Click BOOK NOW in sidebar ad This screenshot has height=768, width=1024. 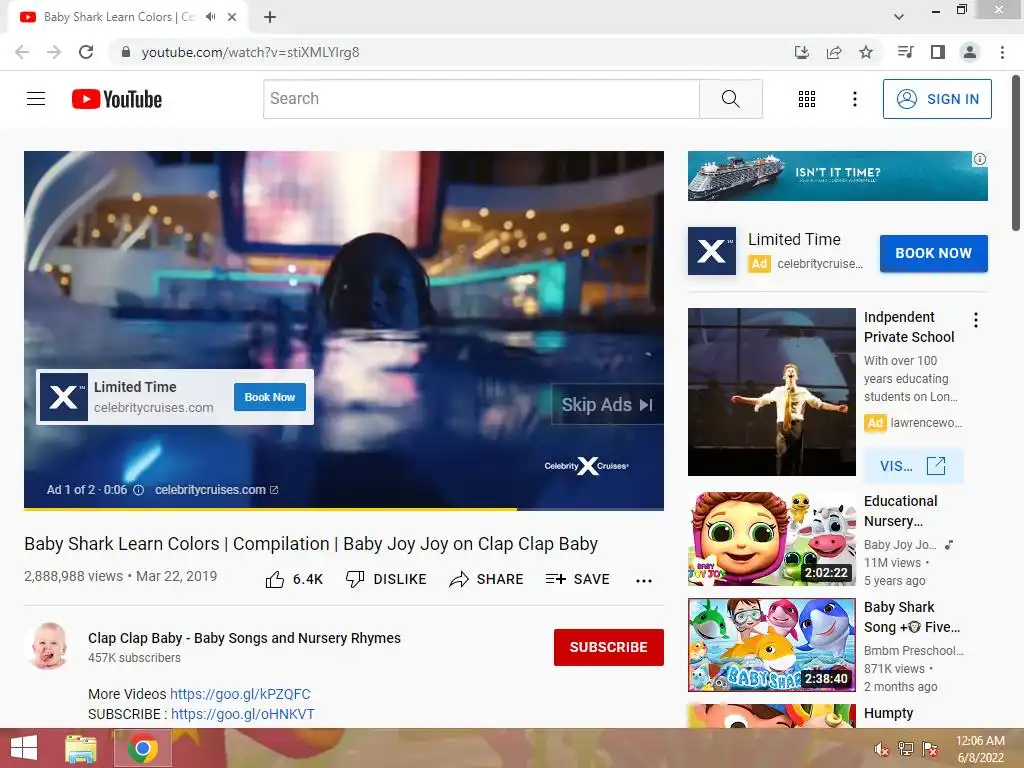click(x=933, y=253)
